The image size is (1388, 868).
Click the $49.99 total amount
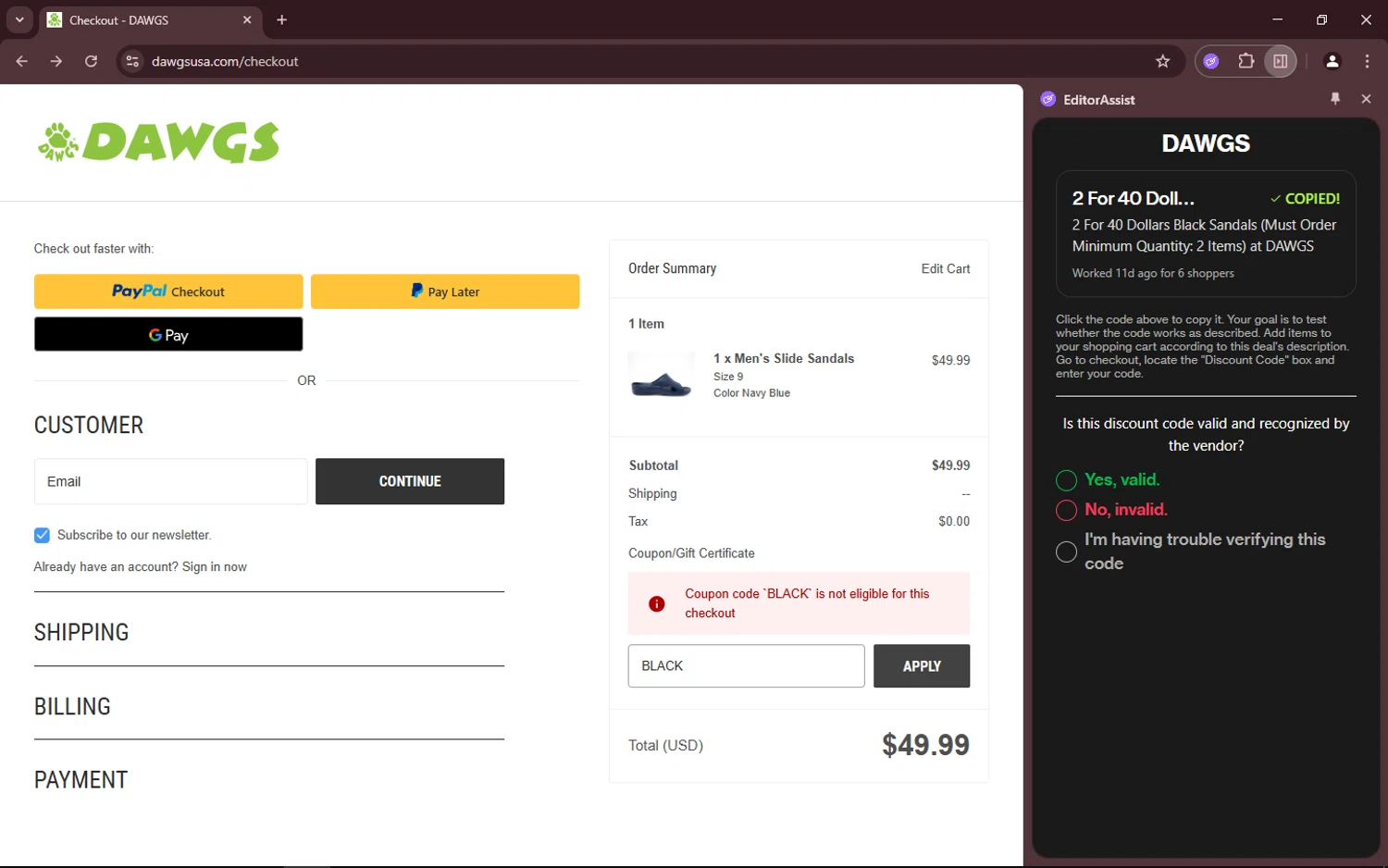coord(925,745)
